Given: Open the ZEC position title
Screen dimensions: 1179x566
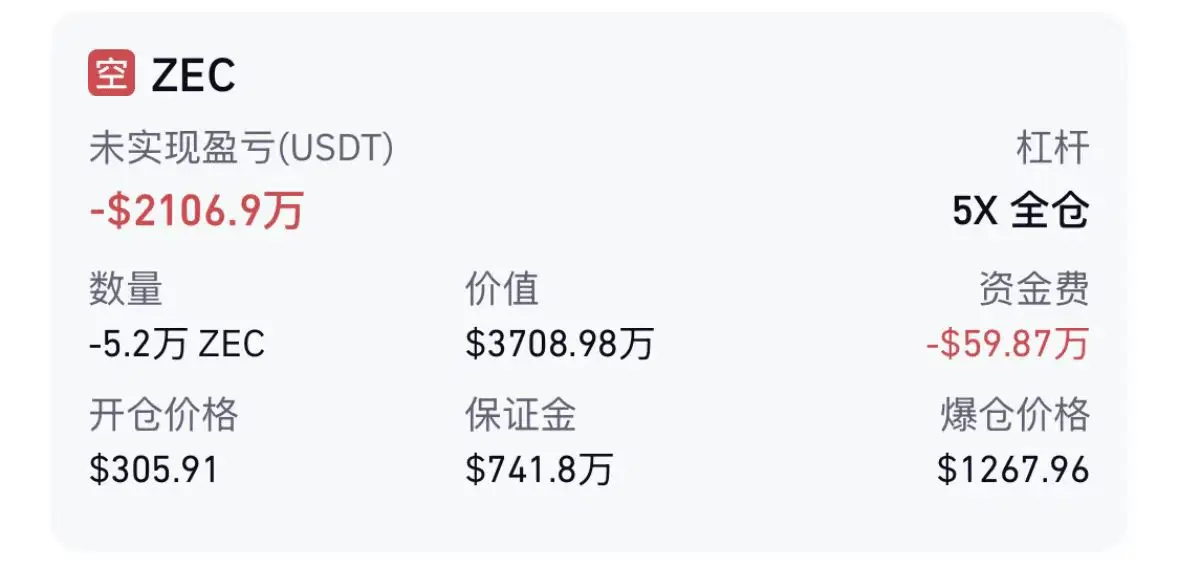Looking at the screenshot, I should coord(193,76).
